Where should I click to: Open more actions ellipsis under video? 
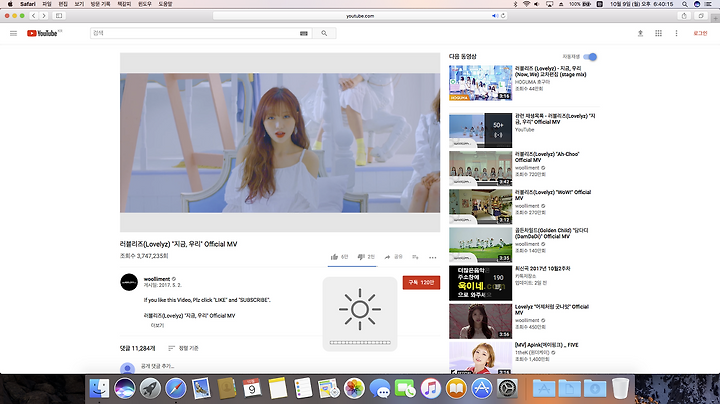[433, 257]
